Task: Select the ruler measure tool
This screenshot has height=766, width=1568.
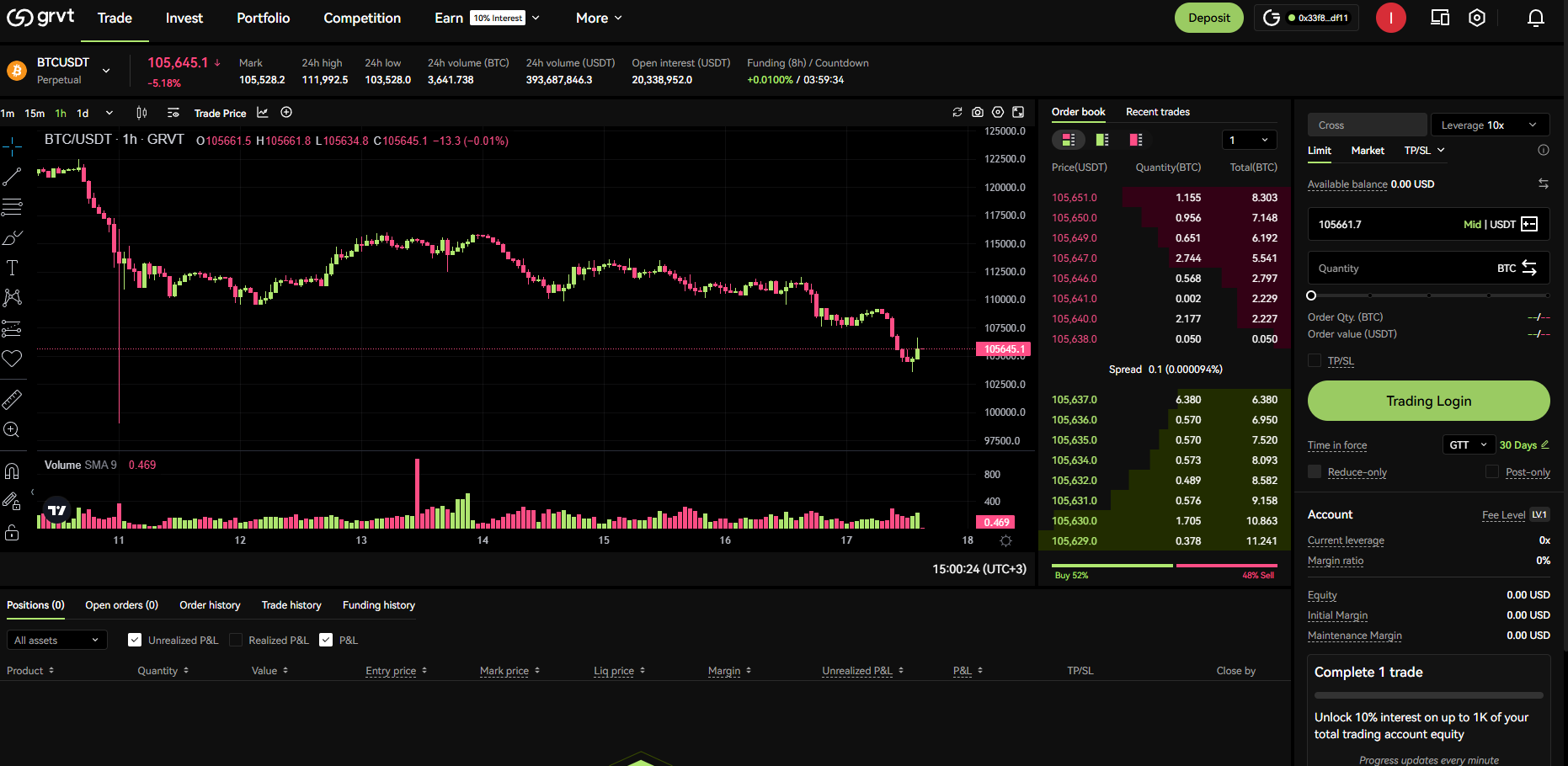Action: [12, 399]
